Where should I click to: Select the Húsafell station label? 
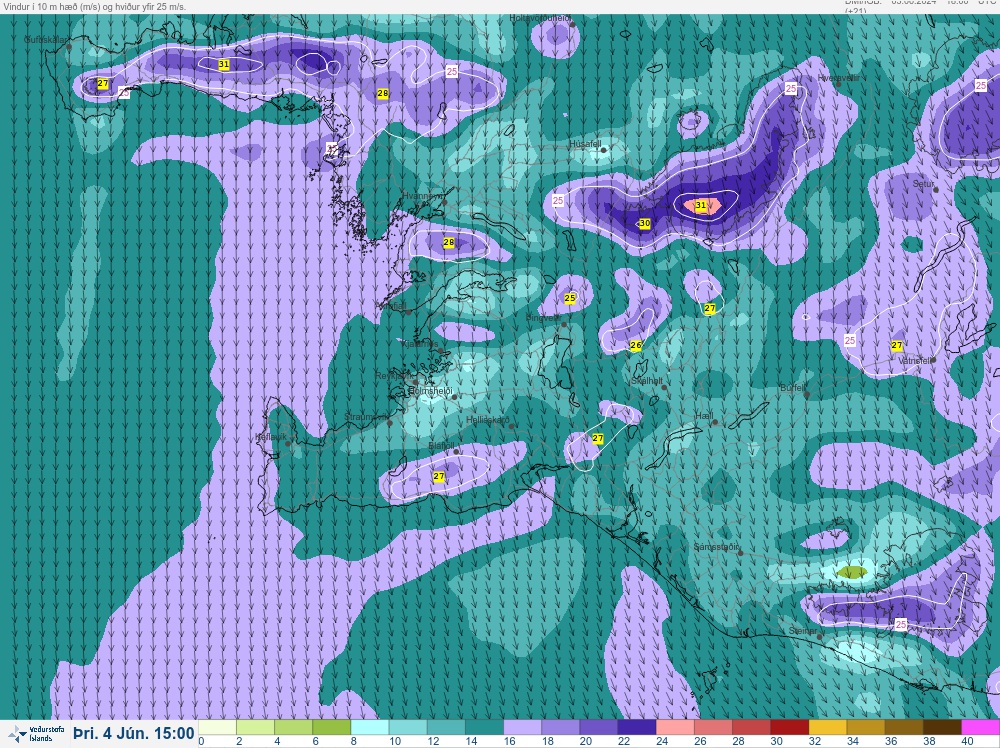585,144
